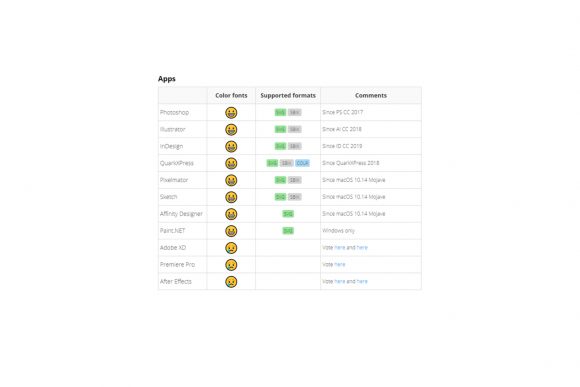Open the second 'here' link for After Effects

(362, 282)
